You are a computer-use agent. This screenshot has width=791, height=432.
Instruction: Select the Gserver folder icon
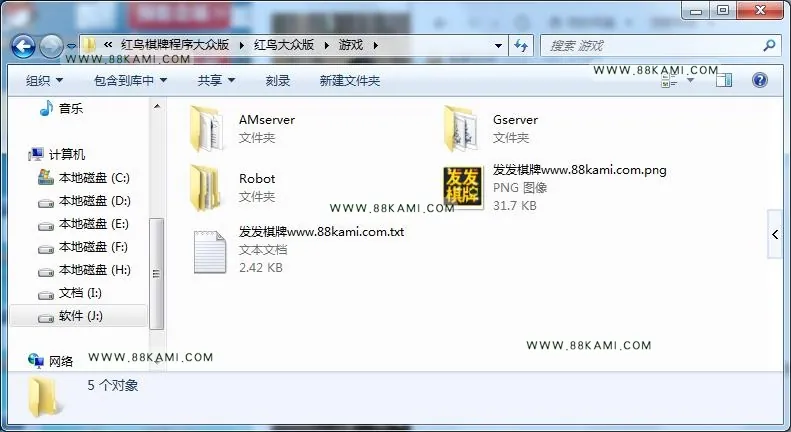point(460,128)
